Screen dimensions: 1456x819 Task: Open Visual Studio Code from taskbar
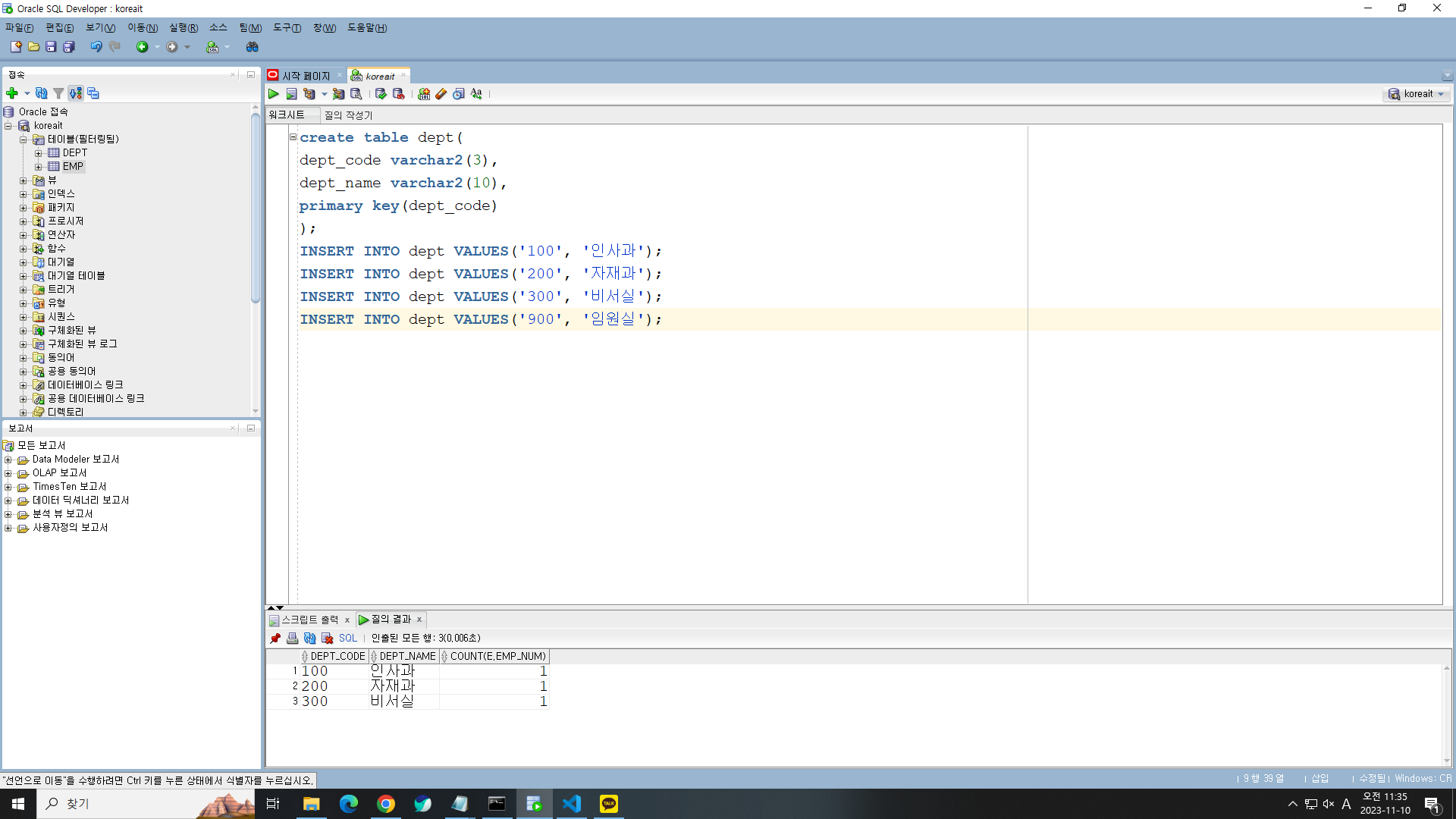tap(572, 804)
